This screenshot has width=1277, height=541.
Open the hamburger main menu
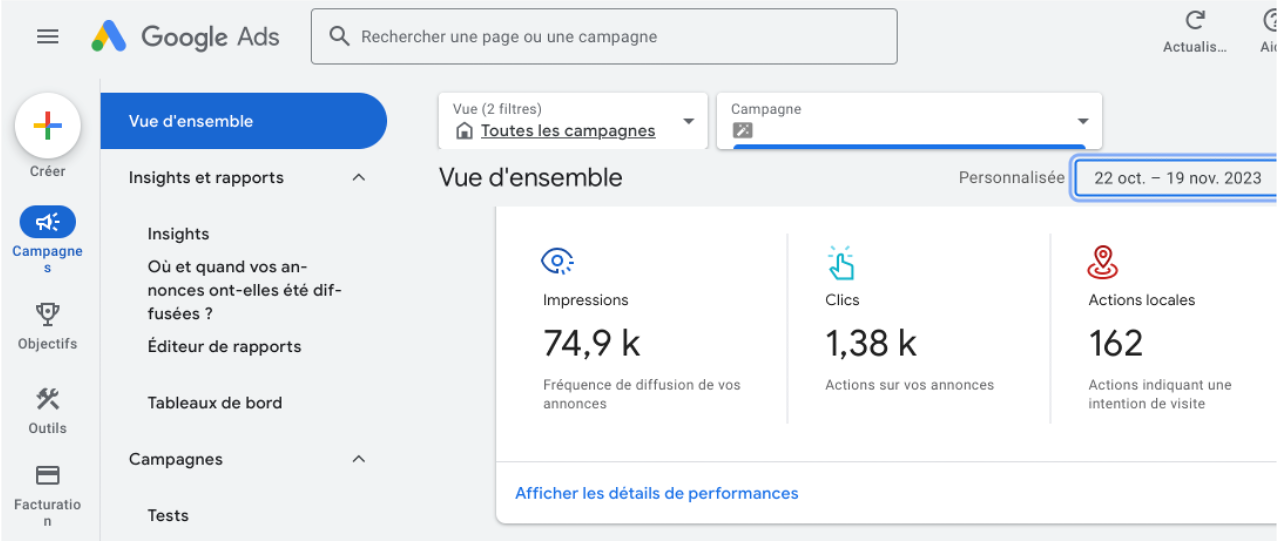point(47,37)
